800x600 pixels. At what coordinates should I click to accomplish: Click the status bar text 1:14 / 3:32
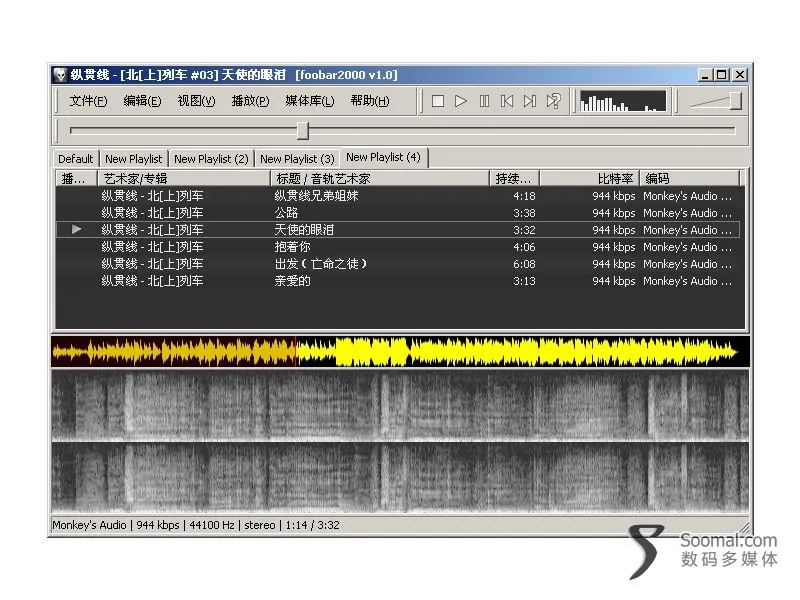click(312, 525)
